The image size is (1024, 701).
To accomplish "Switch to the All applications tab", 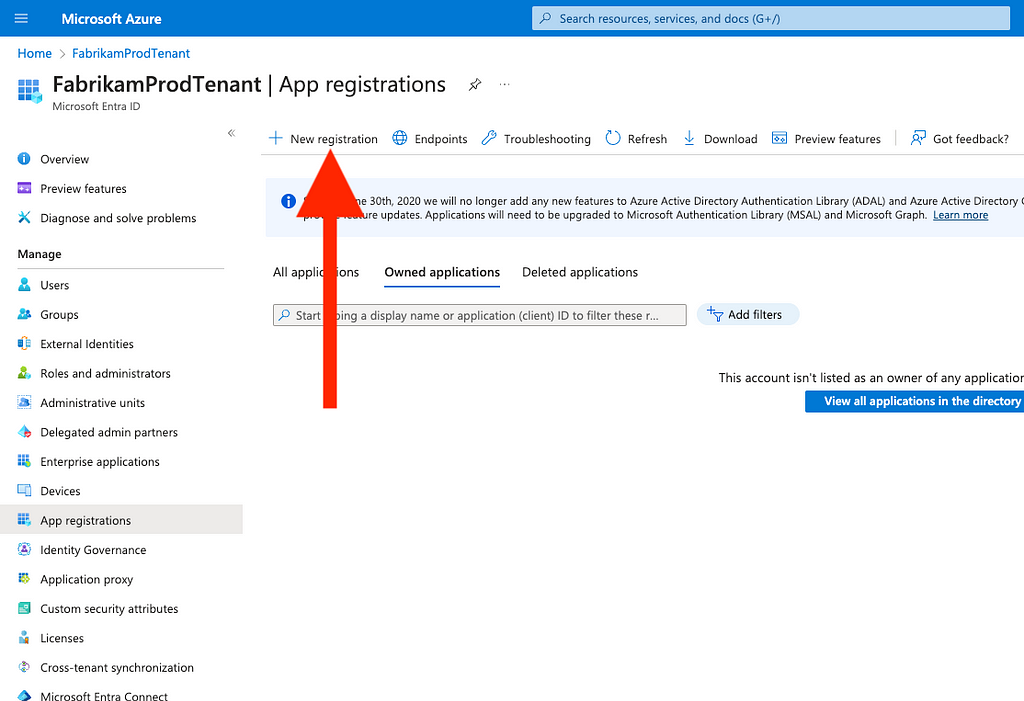I will pos(316,272).
